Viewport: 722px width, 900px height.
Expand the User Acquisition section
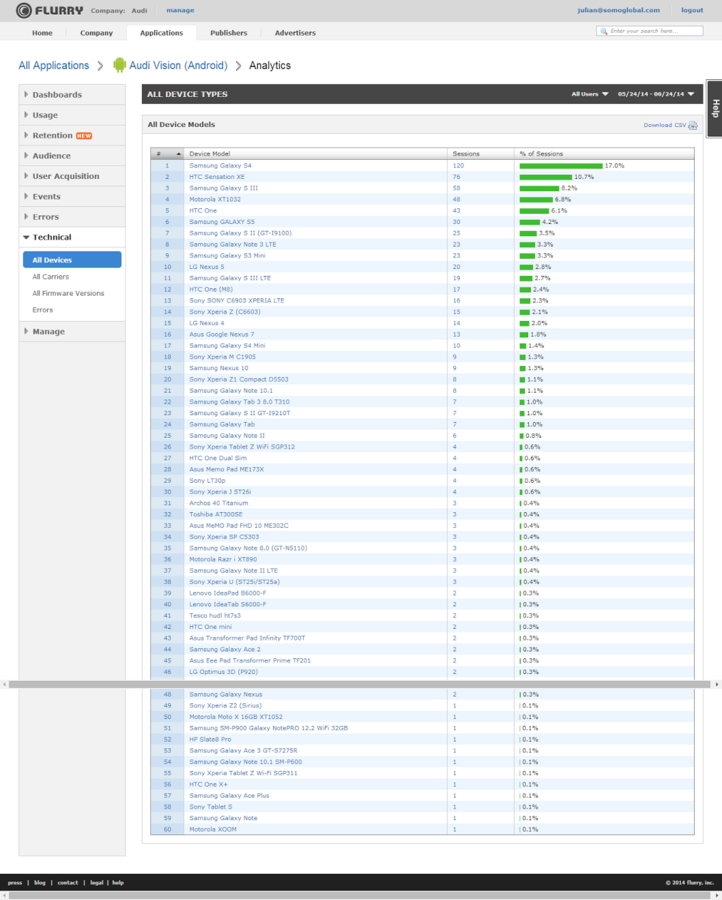coord(72,176)
